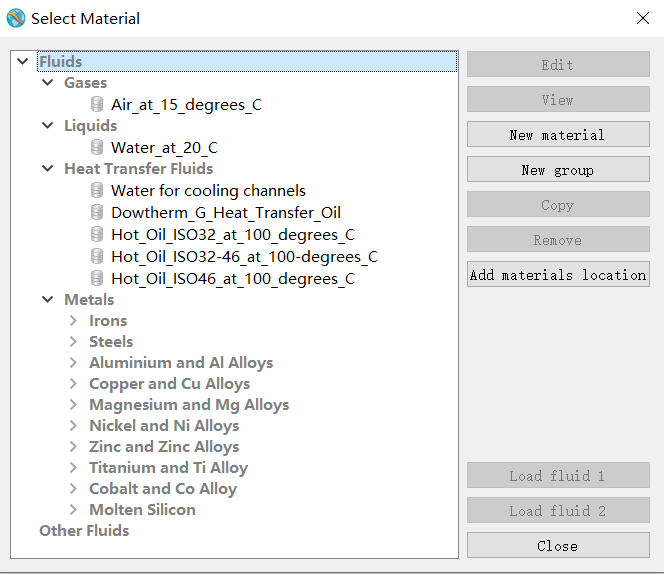Click the Dowtherm_G_Heat_Transfer_Oil material icon

tap(97, 212)
